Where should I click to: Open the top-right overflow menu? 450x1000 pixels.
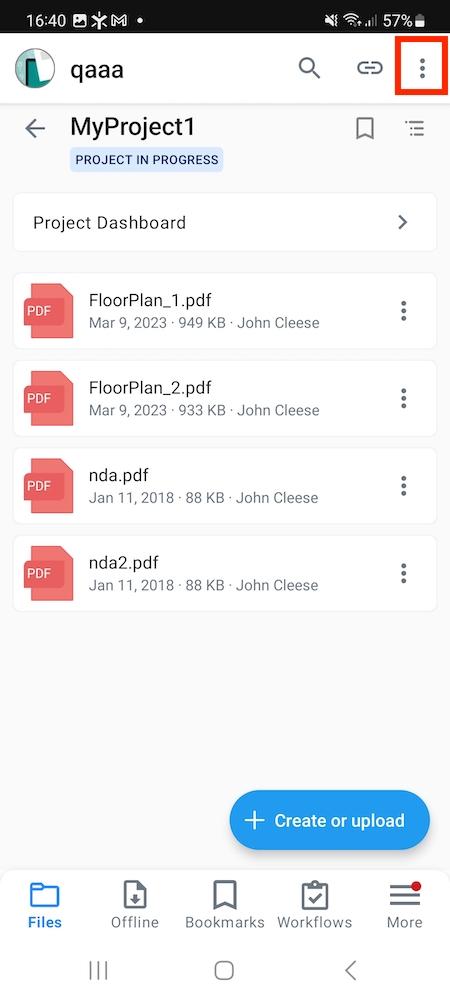click(422, 67)
